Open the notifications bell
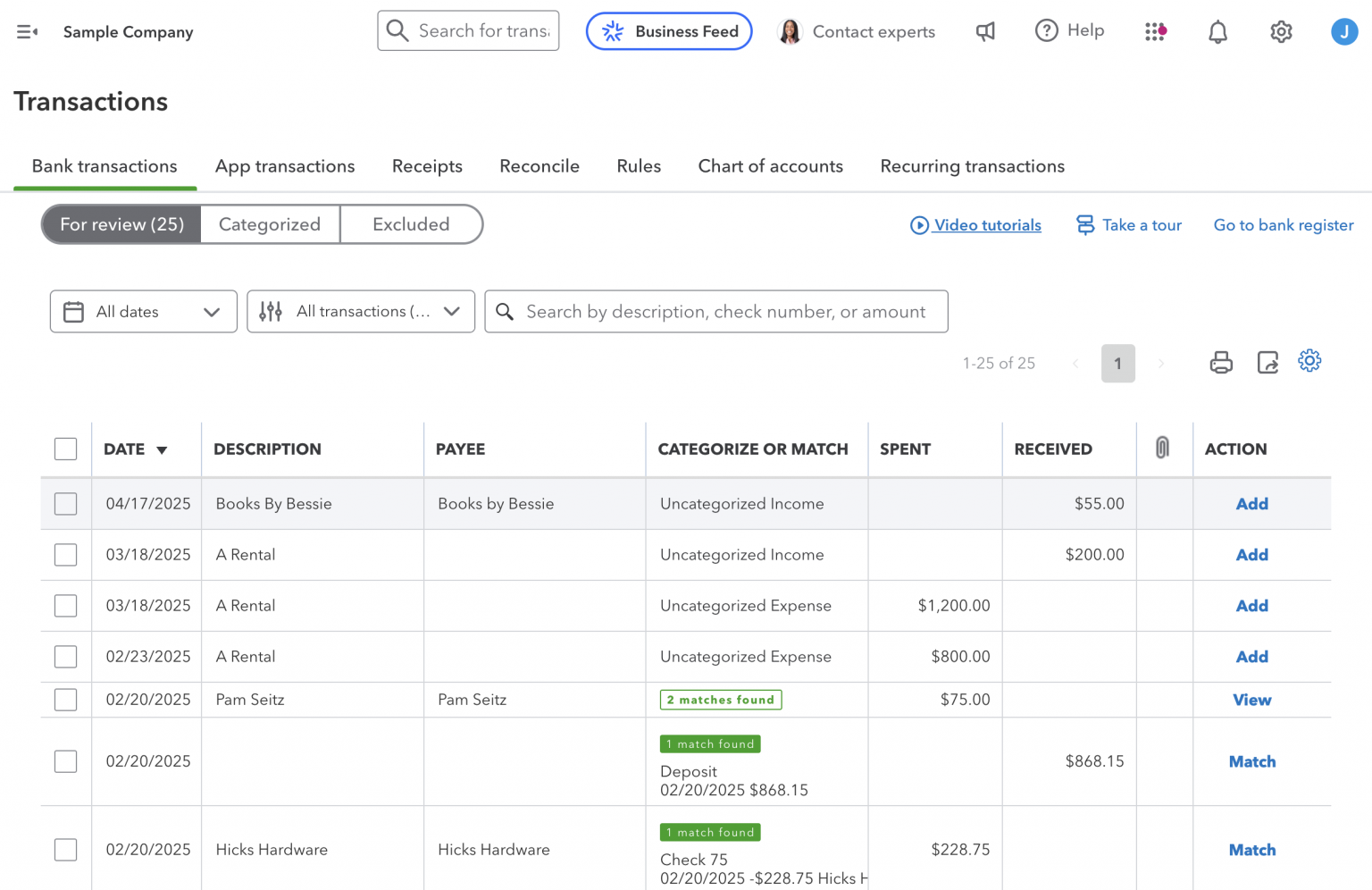Viewport: 1372px width, 890px height. tap(1217, 31)
